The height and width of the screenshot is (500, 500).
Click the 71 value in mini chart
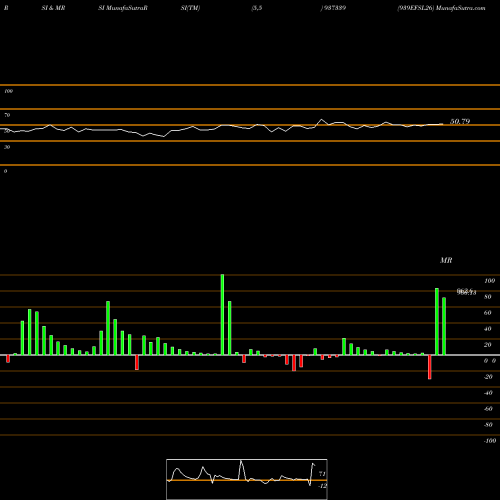[x=322, y=474]
